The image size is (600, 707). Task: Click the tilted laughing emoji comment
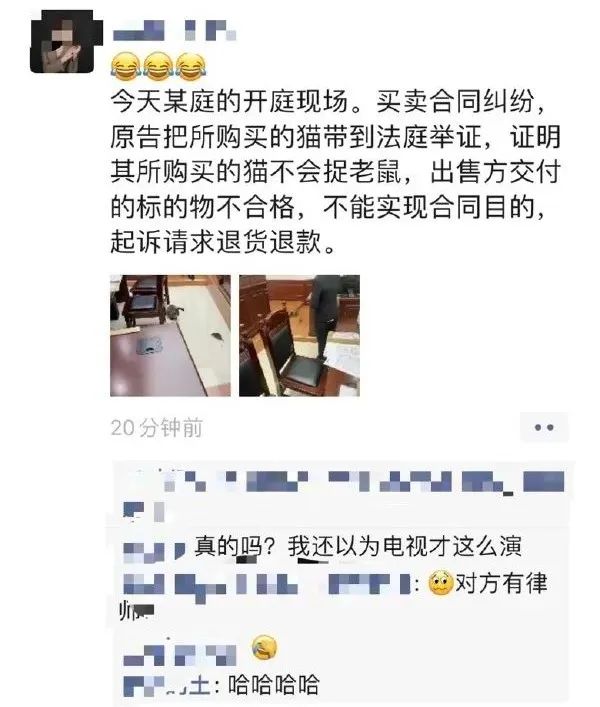(265, 648)
